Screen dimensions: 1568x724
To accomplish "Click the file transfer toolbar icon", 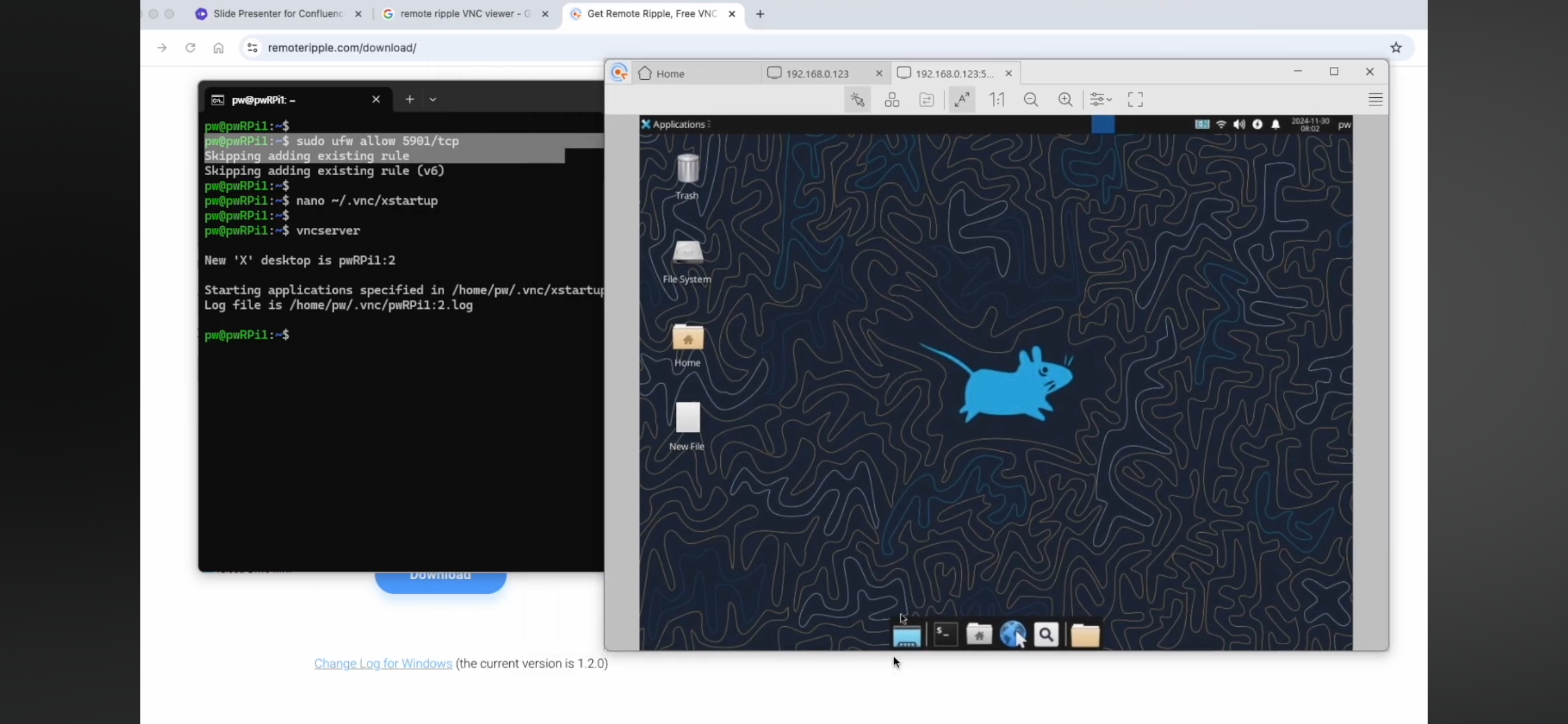I will pyautogui.click(x=926, y=100).
